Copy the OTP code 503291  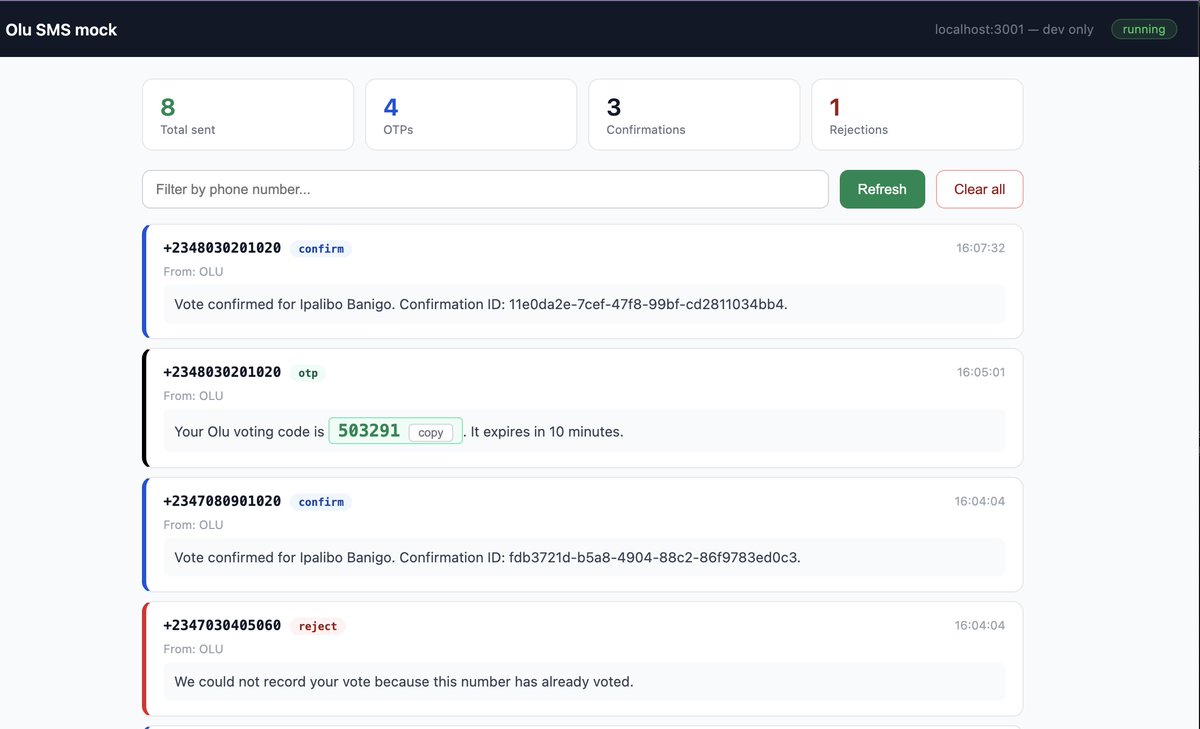click(x=431, y=433)
